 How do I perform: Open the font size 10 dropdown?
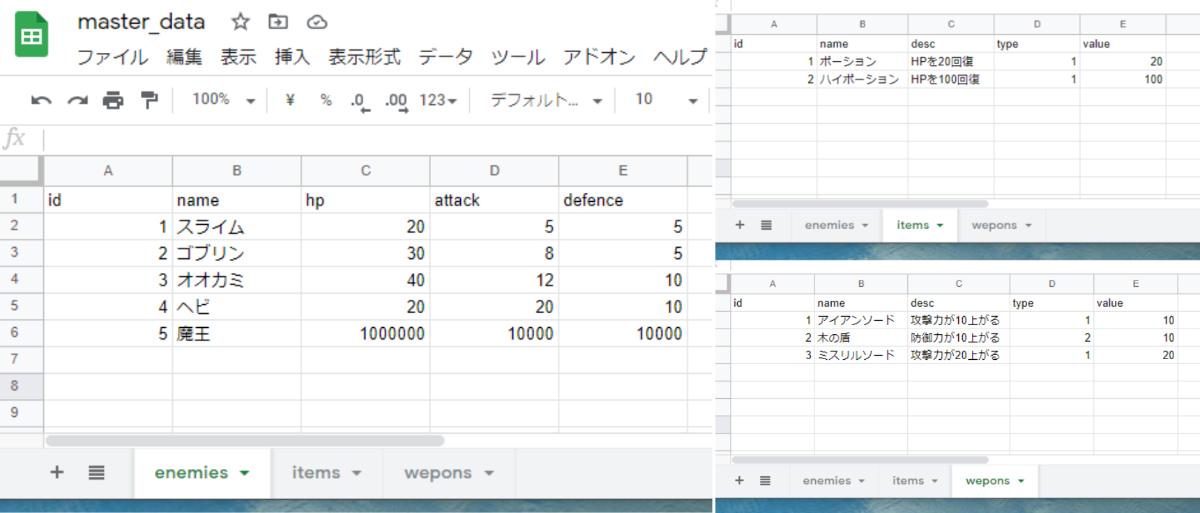(x=666, y=100)
